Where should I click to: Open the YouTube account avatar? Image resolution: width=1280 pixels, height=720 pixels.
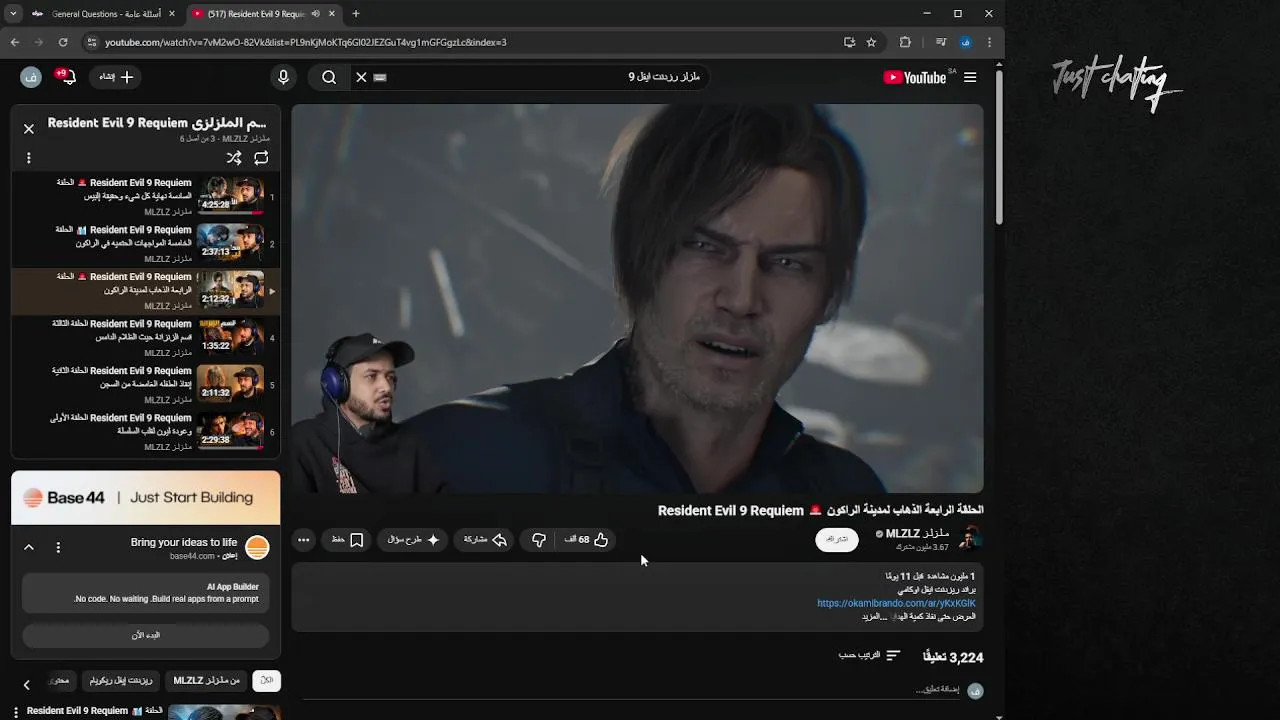click(31, 77)
